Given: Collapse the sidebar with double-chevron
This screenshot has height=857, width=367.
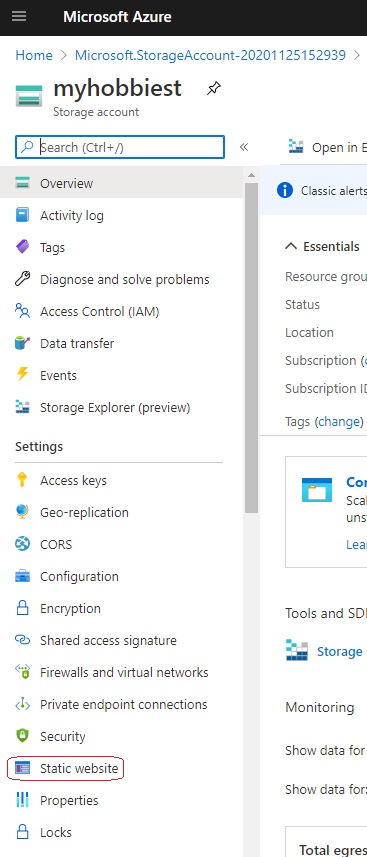Looking at the screenshot, I should (244, 147).
